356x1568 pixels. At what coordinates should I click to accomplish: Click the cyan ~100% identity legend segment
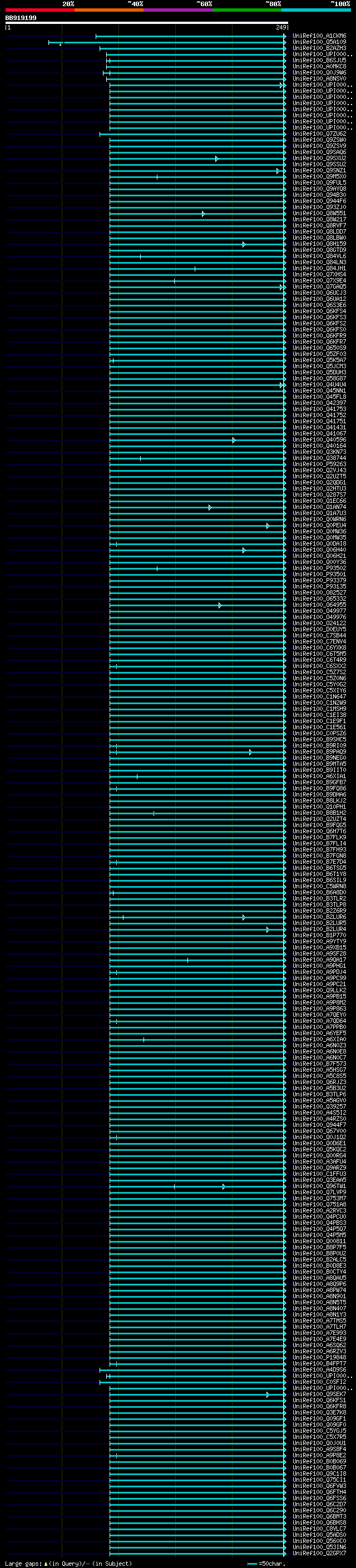(316, 10)
